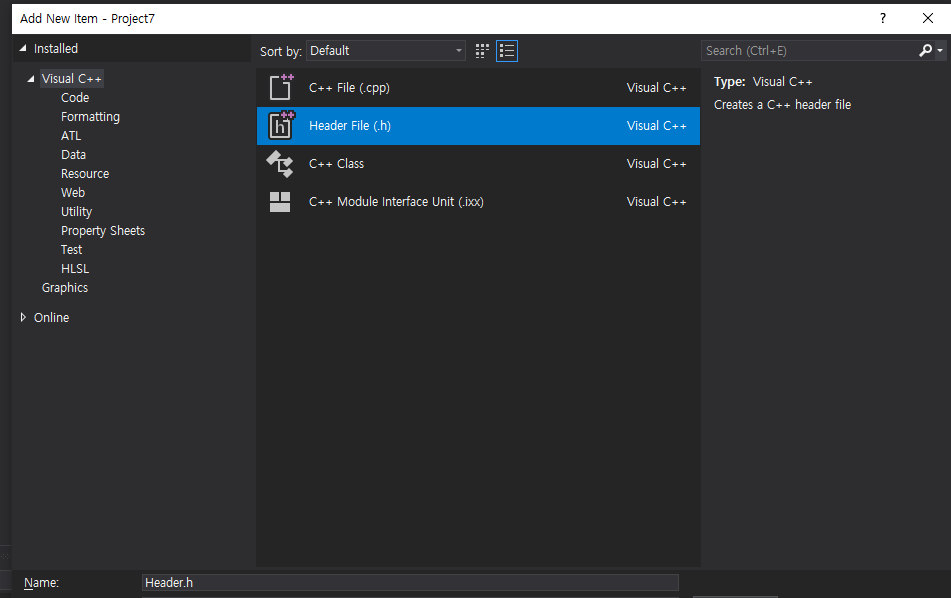Choose the C++ File (.cpp) text
Screen dimensions: 951x598
[349, 88]
